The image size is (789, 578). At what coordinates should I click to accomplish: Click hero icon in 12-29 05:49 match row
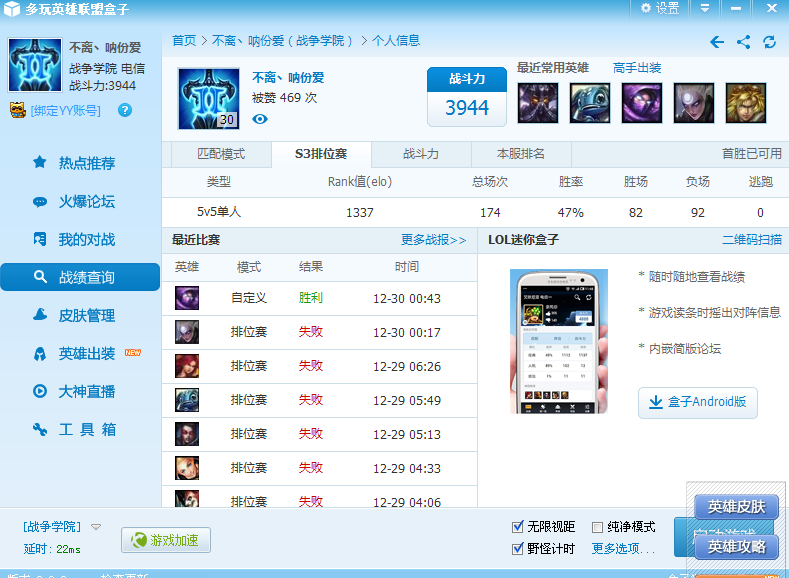click(187, 400)
